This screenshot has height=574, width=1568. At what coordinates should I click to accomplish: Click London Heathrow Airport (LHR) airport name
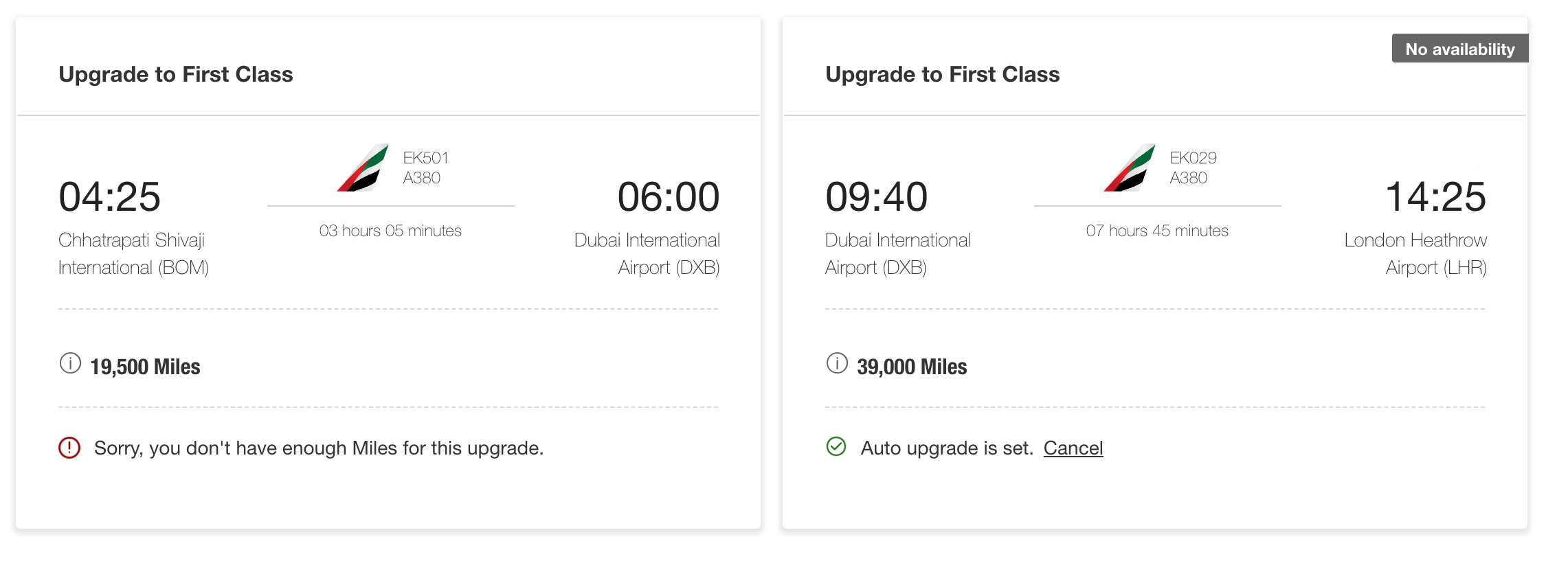pyautogui.click(x=1415, y=254)
